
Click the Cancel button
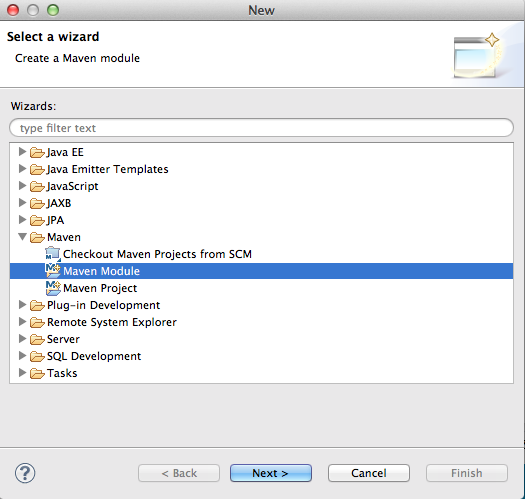[369, 473]
